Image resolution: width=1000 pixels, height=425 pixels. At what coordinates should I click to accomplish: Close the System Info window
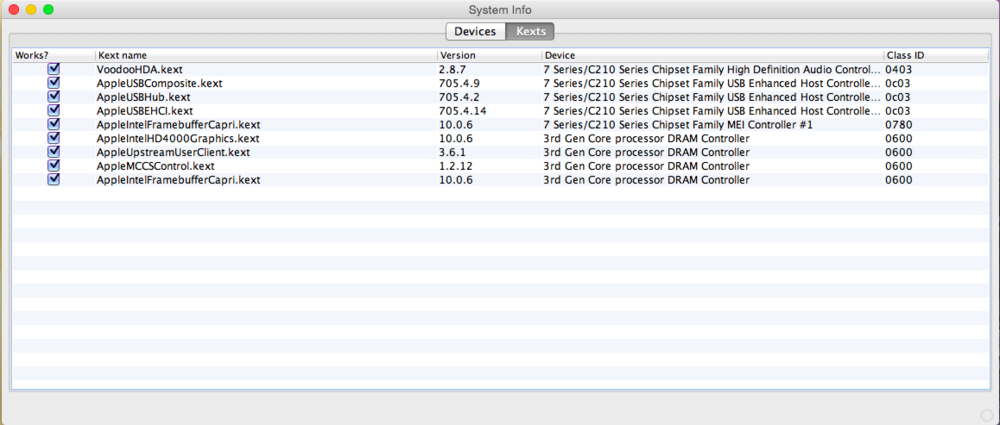tap(13, 9)
